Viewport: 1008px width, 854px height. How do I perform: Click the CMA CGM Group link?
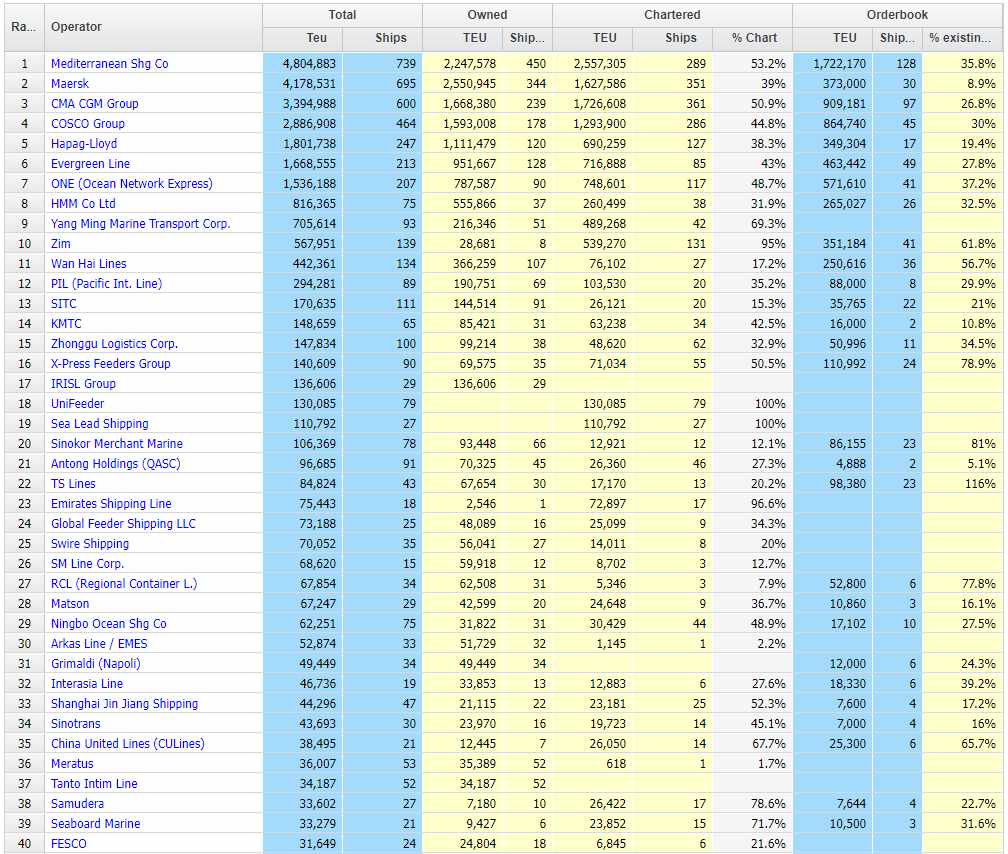click(x=94, y=104)
